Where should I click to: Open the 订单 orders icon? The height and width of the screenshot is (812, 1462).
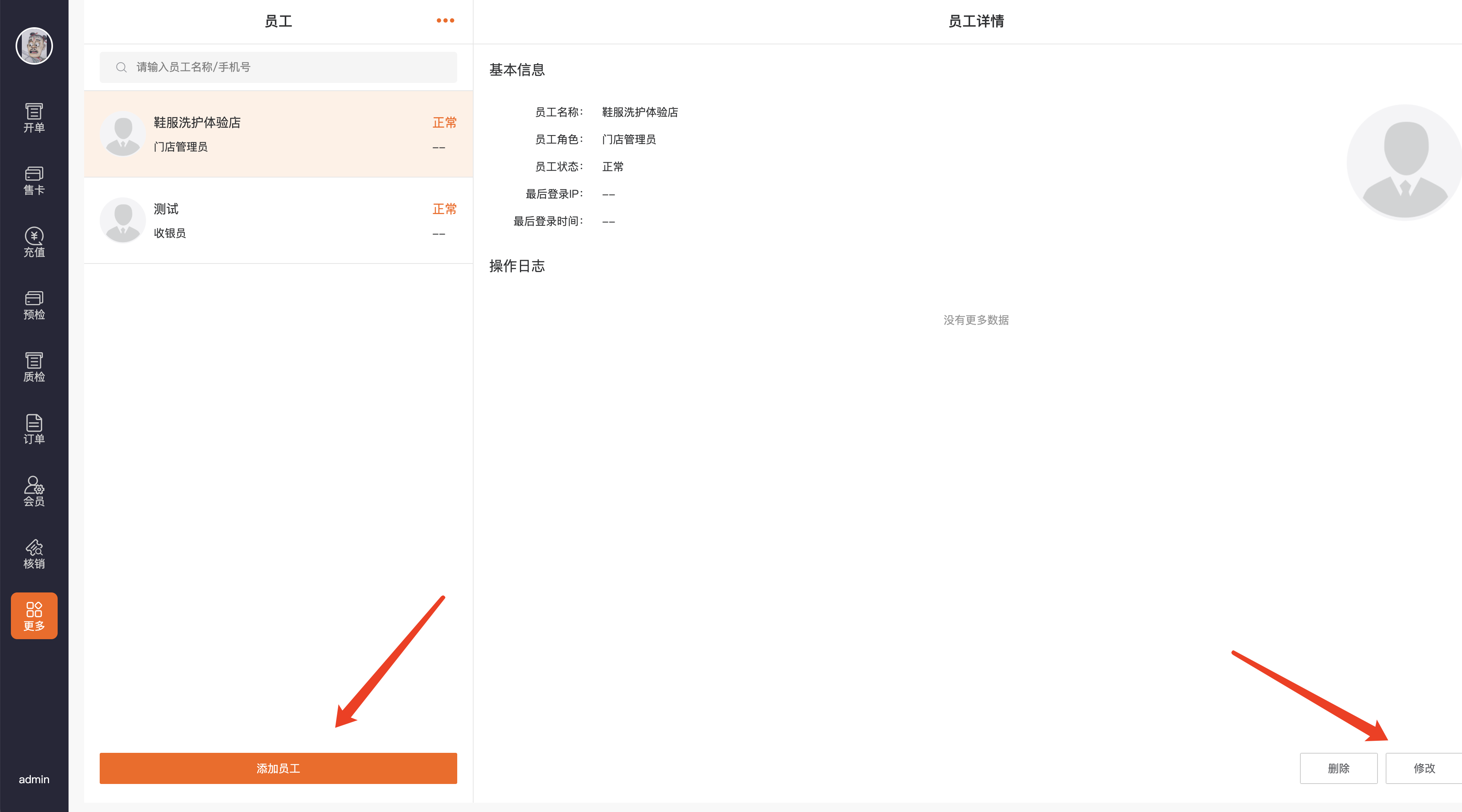[34, 429]
